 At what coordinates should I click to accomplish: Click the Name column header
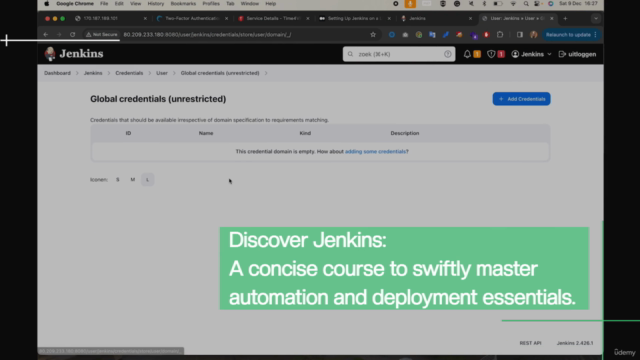point(206,133)
